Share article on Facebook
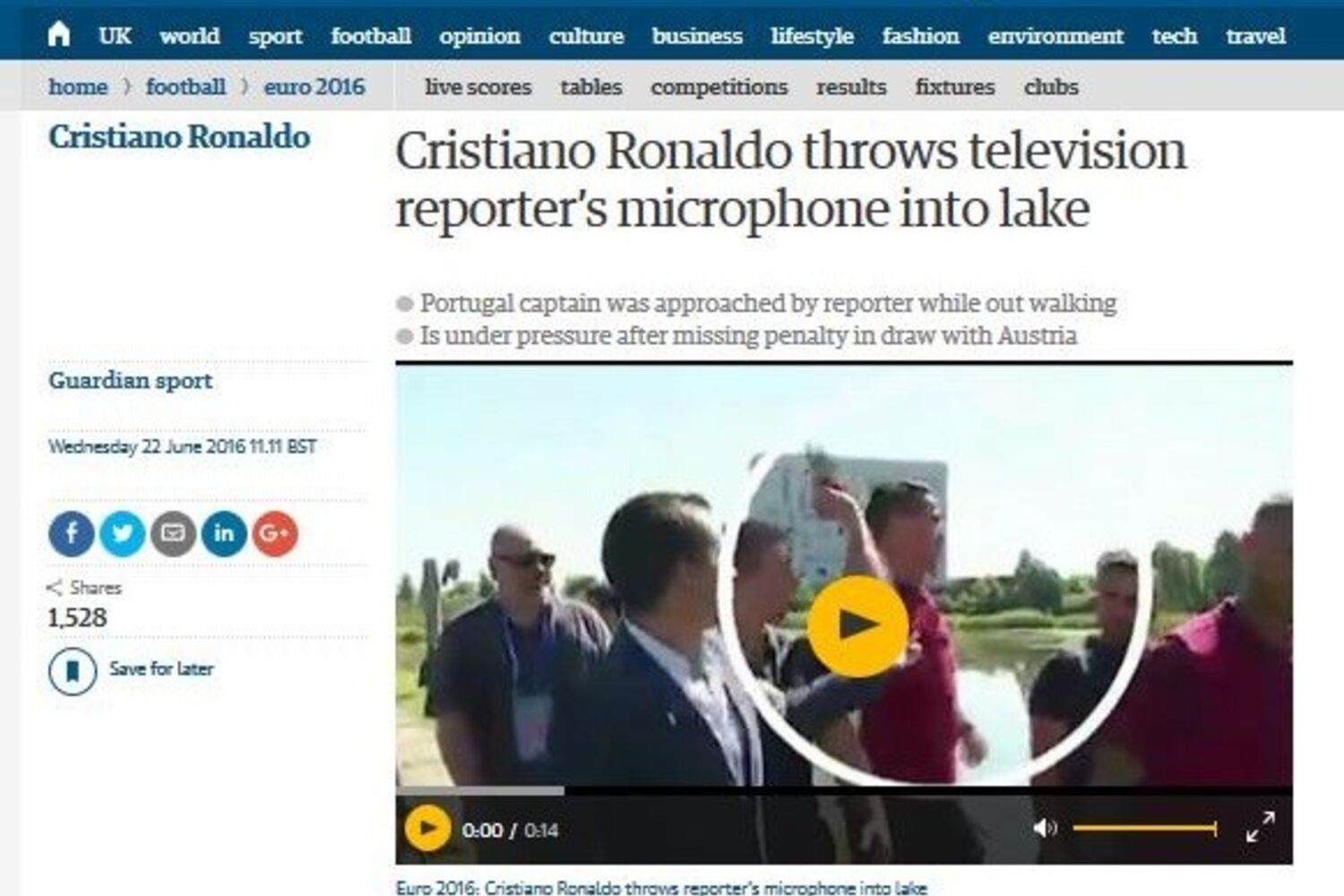1344x896 pixels. (71, 534)
